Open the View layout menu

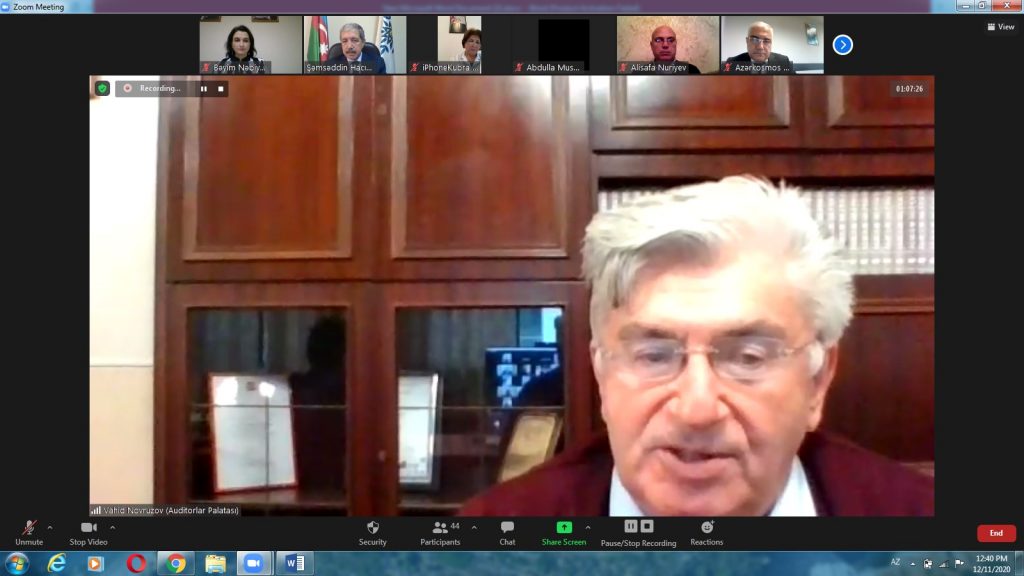tap(999, 27)
